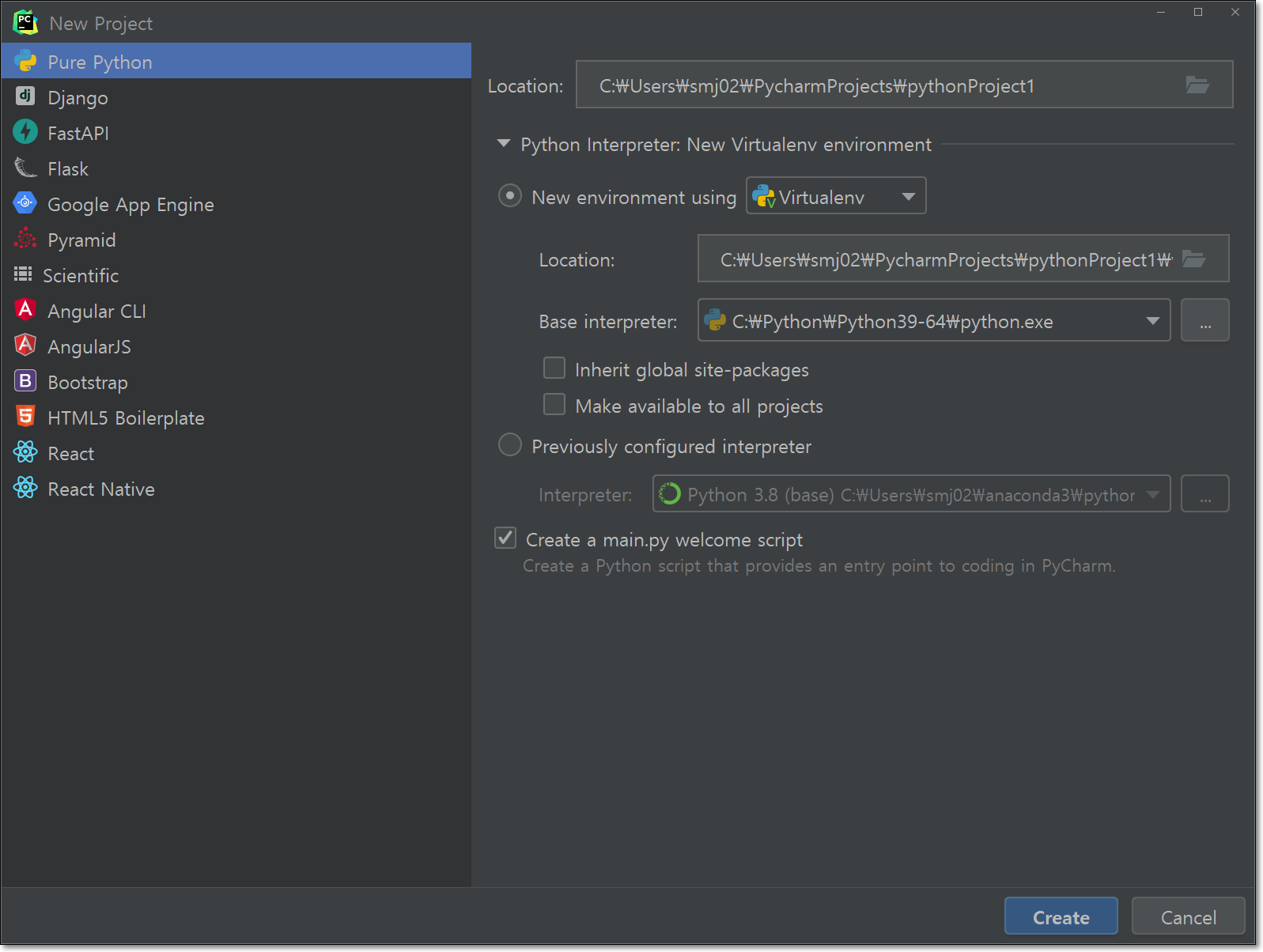Enable Inherit global site-packages checkbox

point(554,368)
